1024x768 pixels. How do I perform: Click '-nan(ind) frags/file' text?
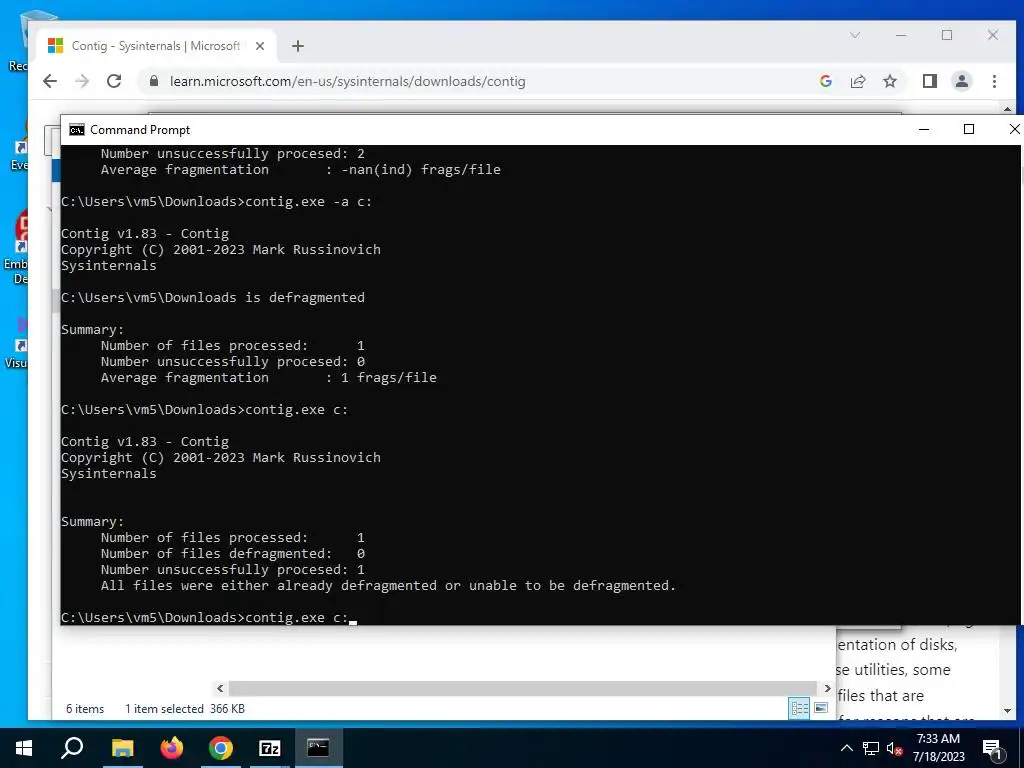coord(421,170)
